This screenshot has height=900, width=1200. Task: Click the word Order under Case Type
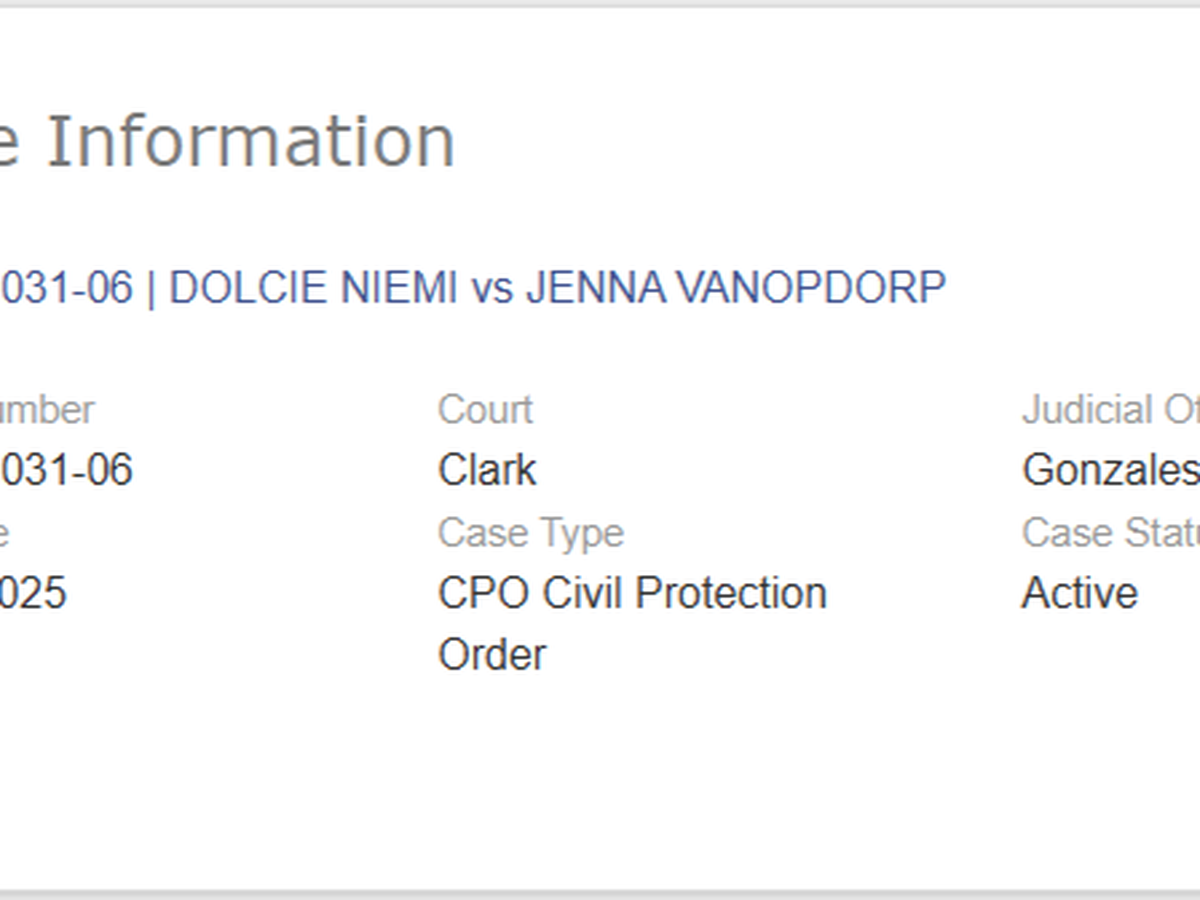point(492,655)
